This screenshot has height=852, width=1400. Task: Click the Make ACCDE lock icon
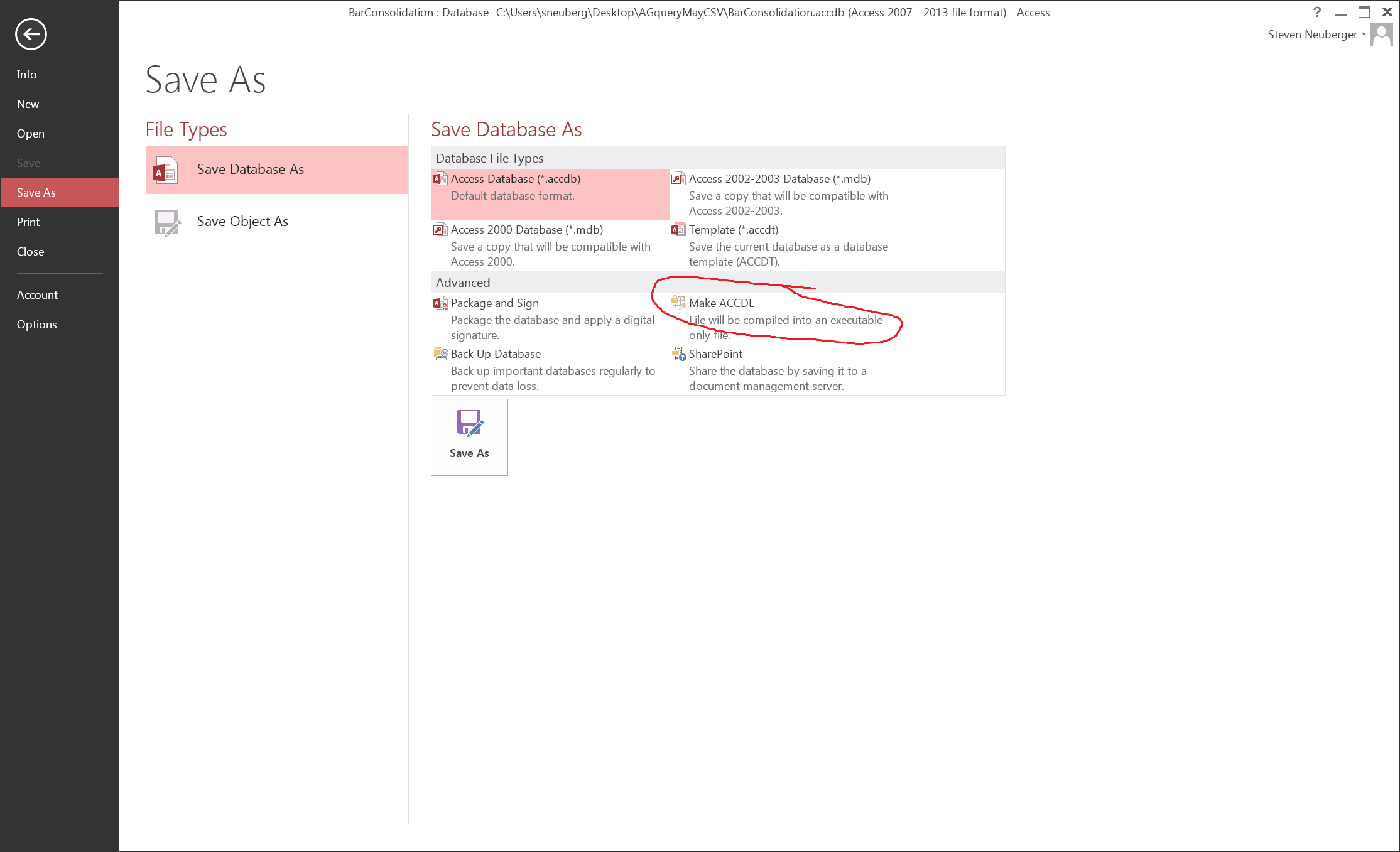(678, 303)
